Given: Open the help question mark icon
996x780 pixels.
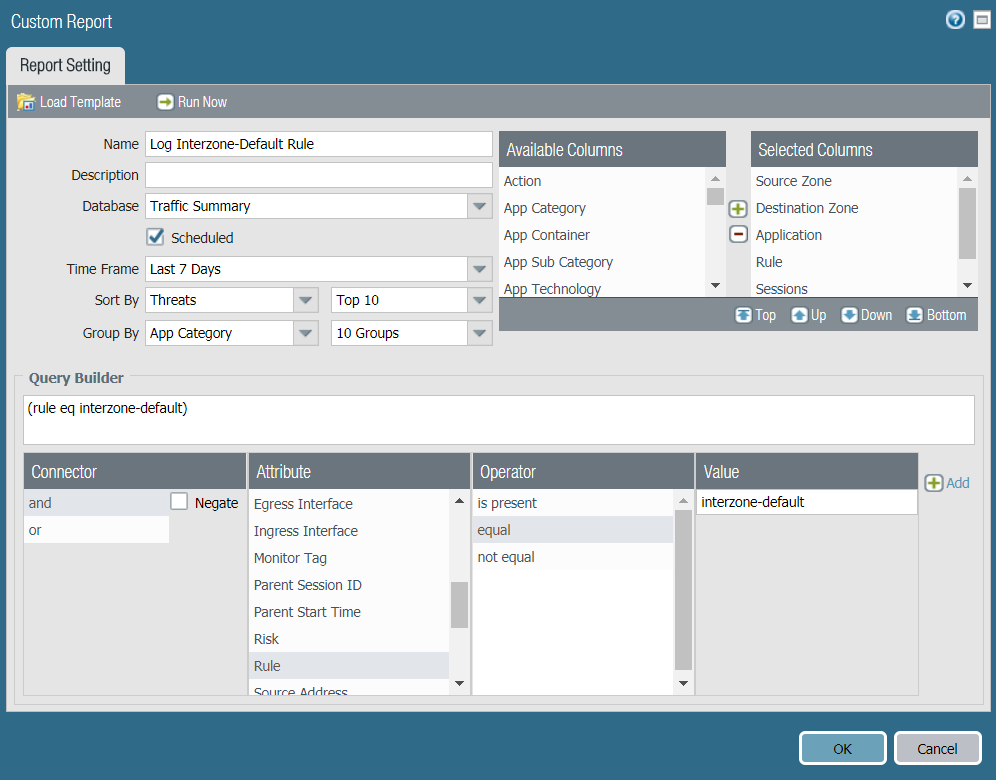Looking at the screenshot, I should 955,20.
